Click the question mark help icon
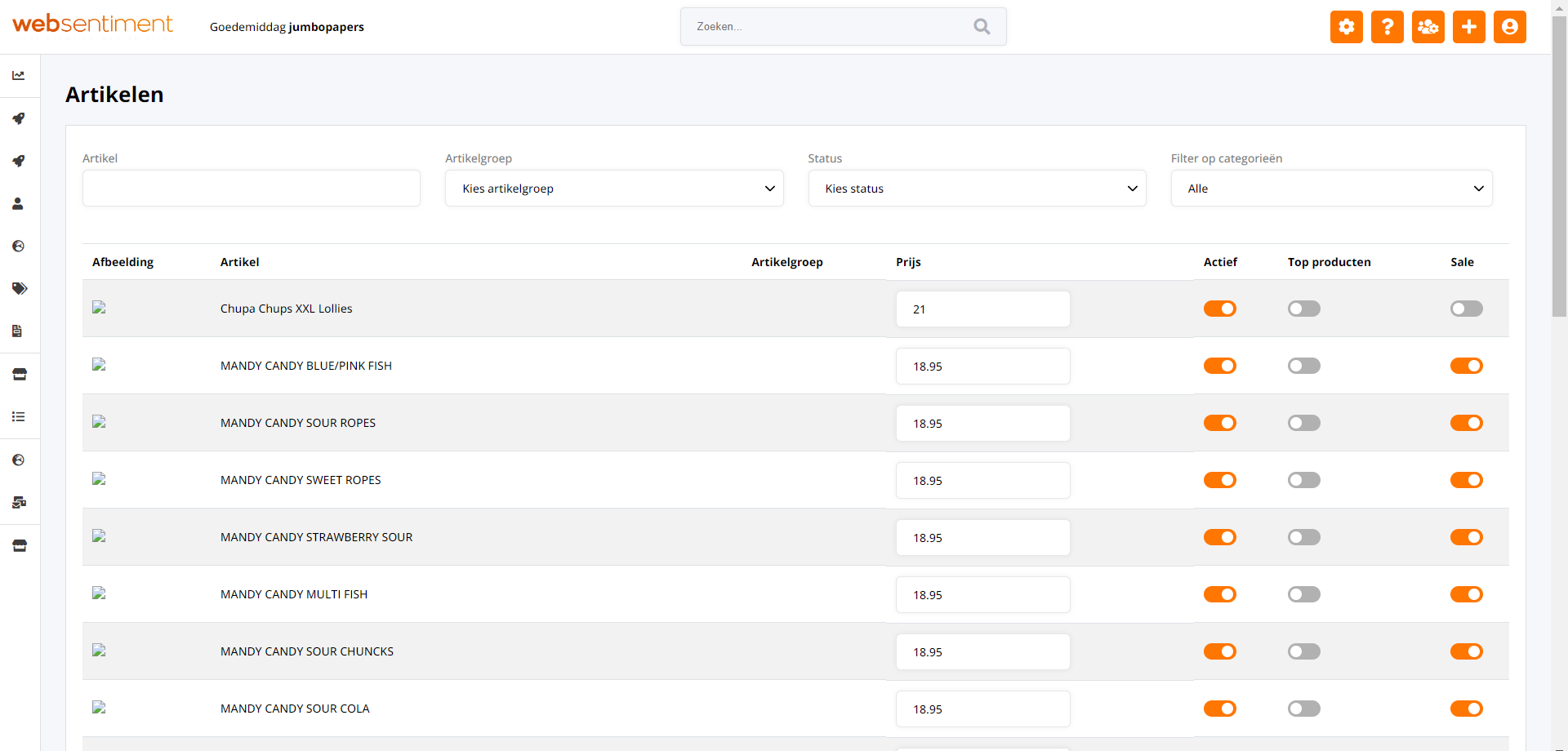This screenshot has width=1568, height=751. 1387,27
